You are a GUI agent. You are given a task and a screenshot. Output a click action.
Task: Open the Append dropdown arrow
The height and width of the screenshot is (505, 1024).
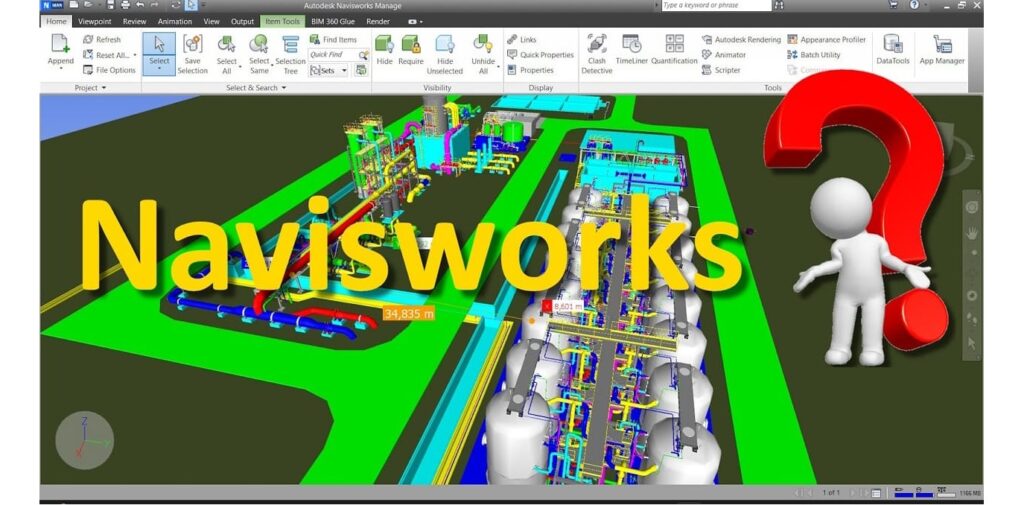[60, 69]
